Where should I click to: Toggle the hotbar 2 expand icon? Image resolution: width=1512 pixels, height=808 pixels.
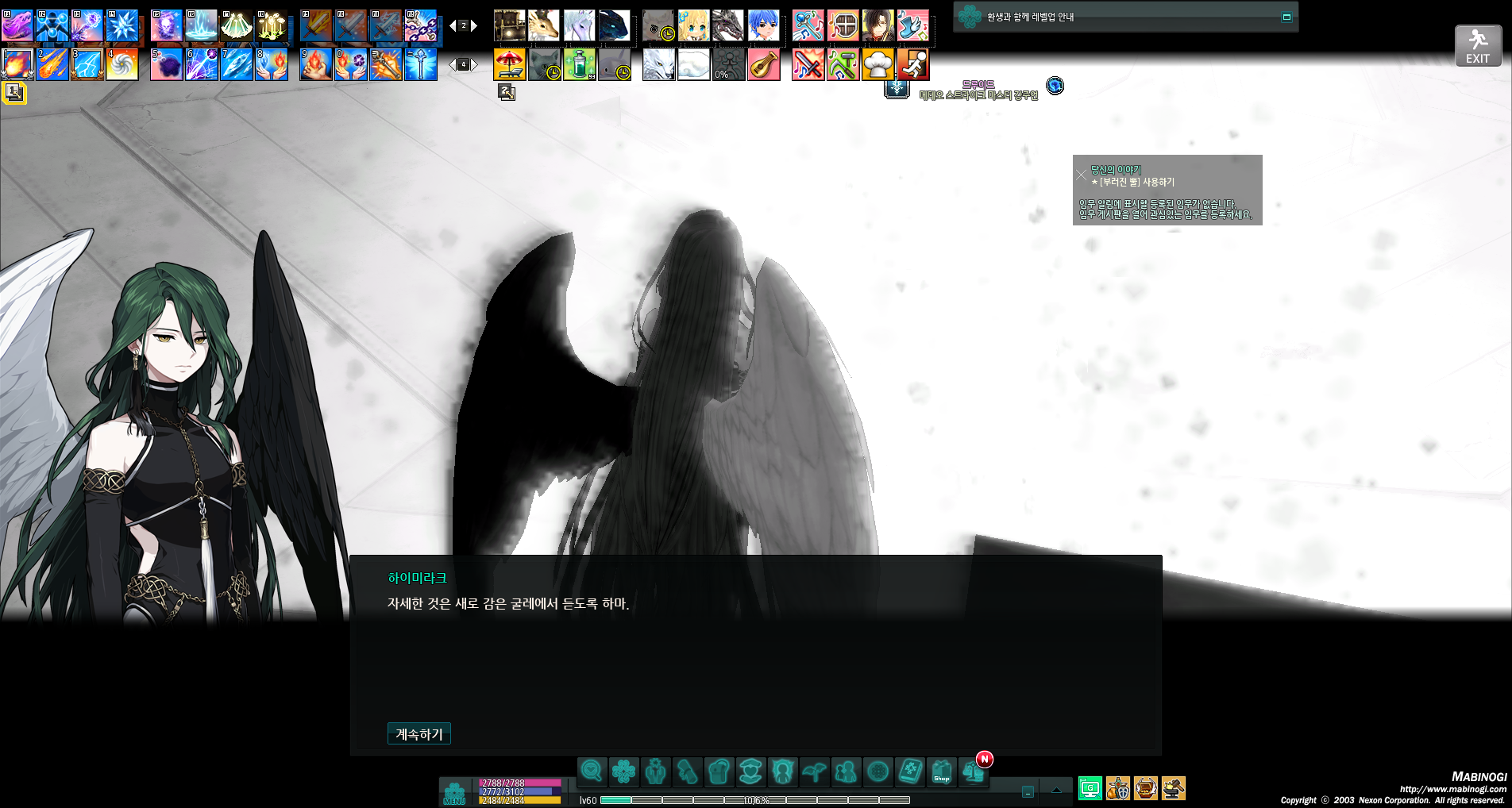[507, 93]
